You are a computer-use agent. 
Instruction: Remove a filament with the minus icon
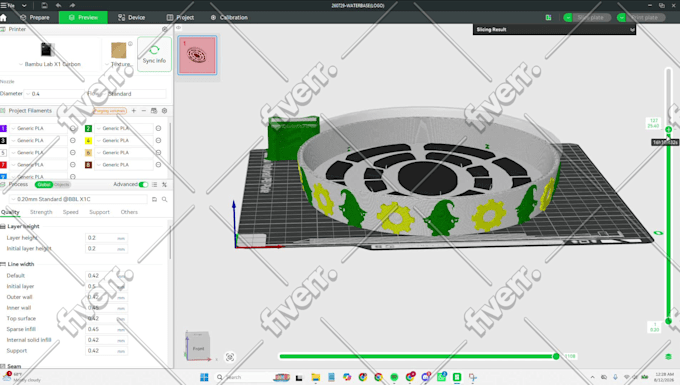(144, 111)
